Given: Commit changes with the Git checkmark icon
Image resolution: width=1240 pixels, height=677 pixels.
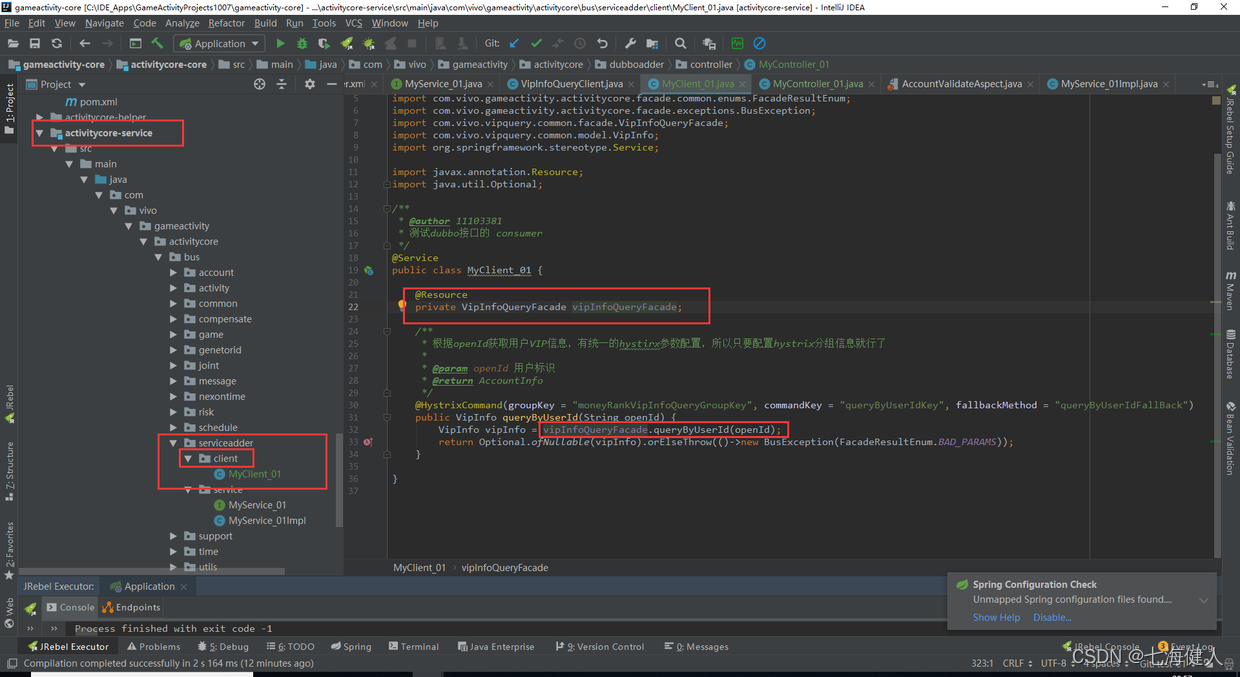Looking at the screenshot, I should pyautogui.click(x=536, y=43).
